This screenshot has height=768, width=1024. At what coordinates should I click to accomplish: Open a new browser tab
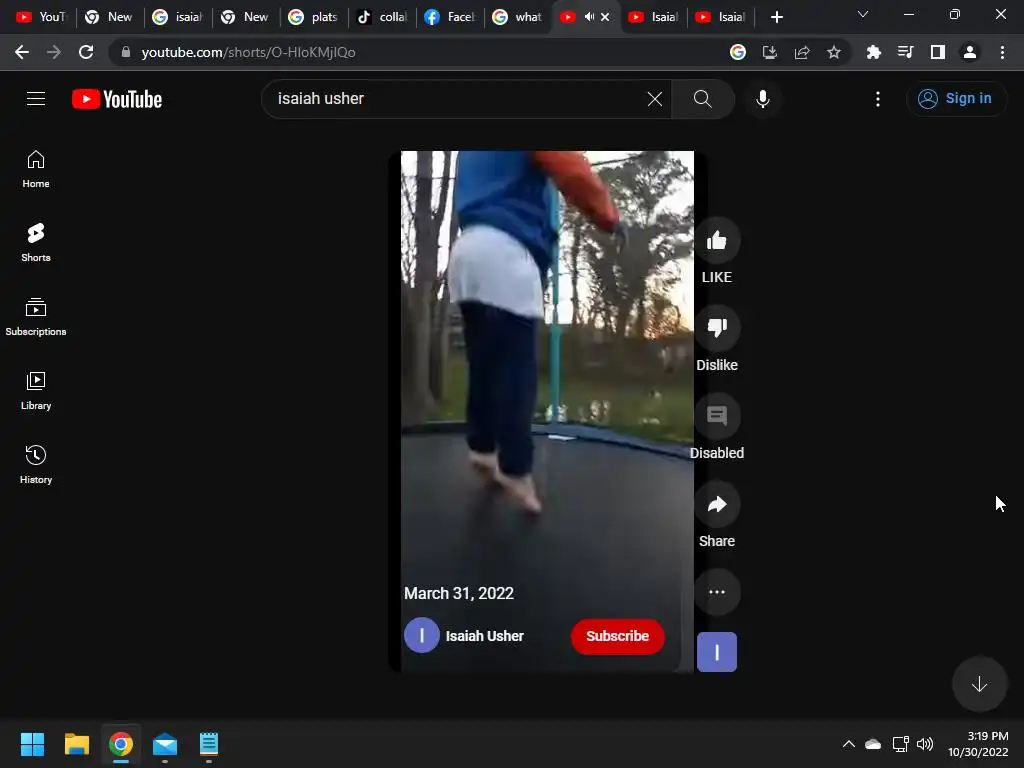[x=776, y=17]
